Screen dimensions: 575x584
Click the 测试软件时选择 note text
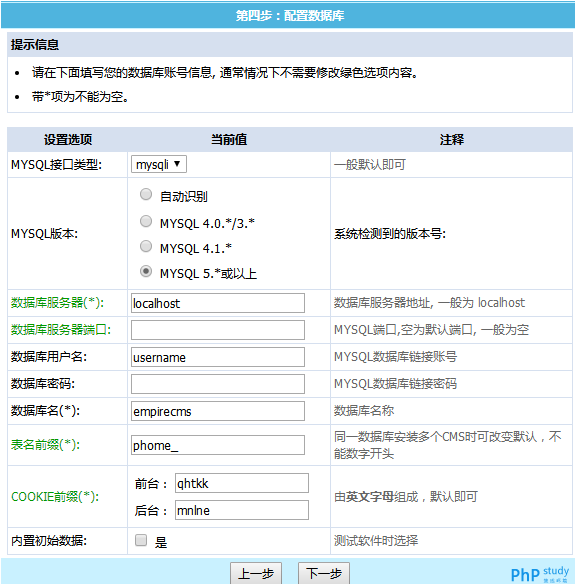click(x=376, y=540)
